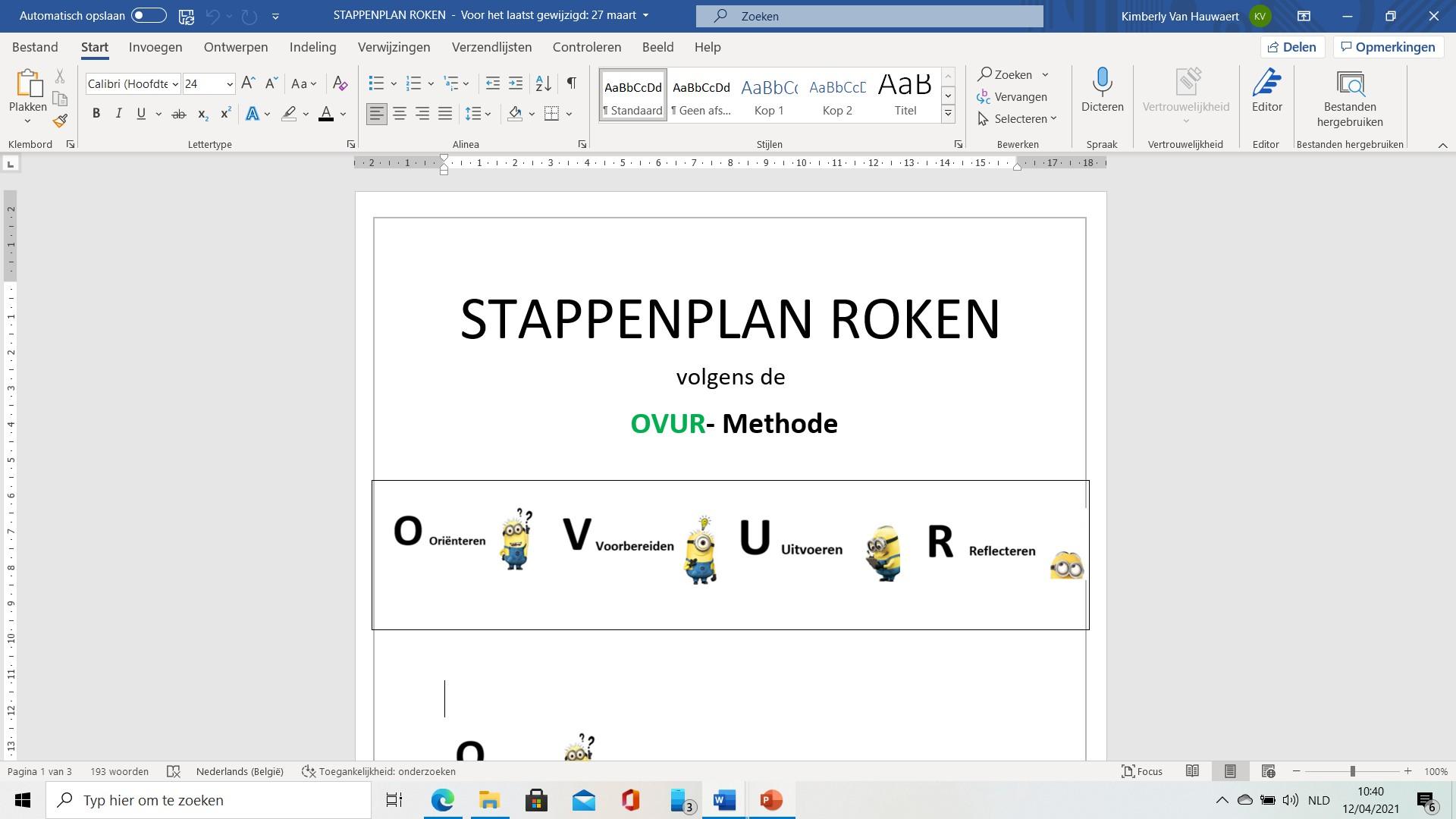Open the Editor pen icon

click(1266, 82)
